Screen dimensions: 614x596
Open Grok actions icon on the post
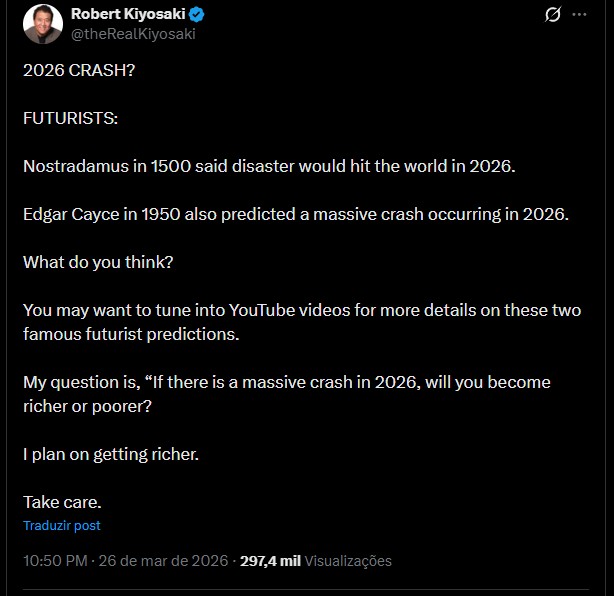point(550,15)
